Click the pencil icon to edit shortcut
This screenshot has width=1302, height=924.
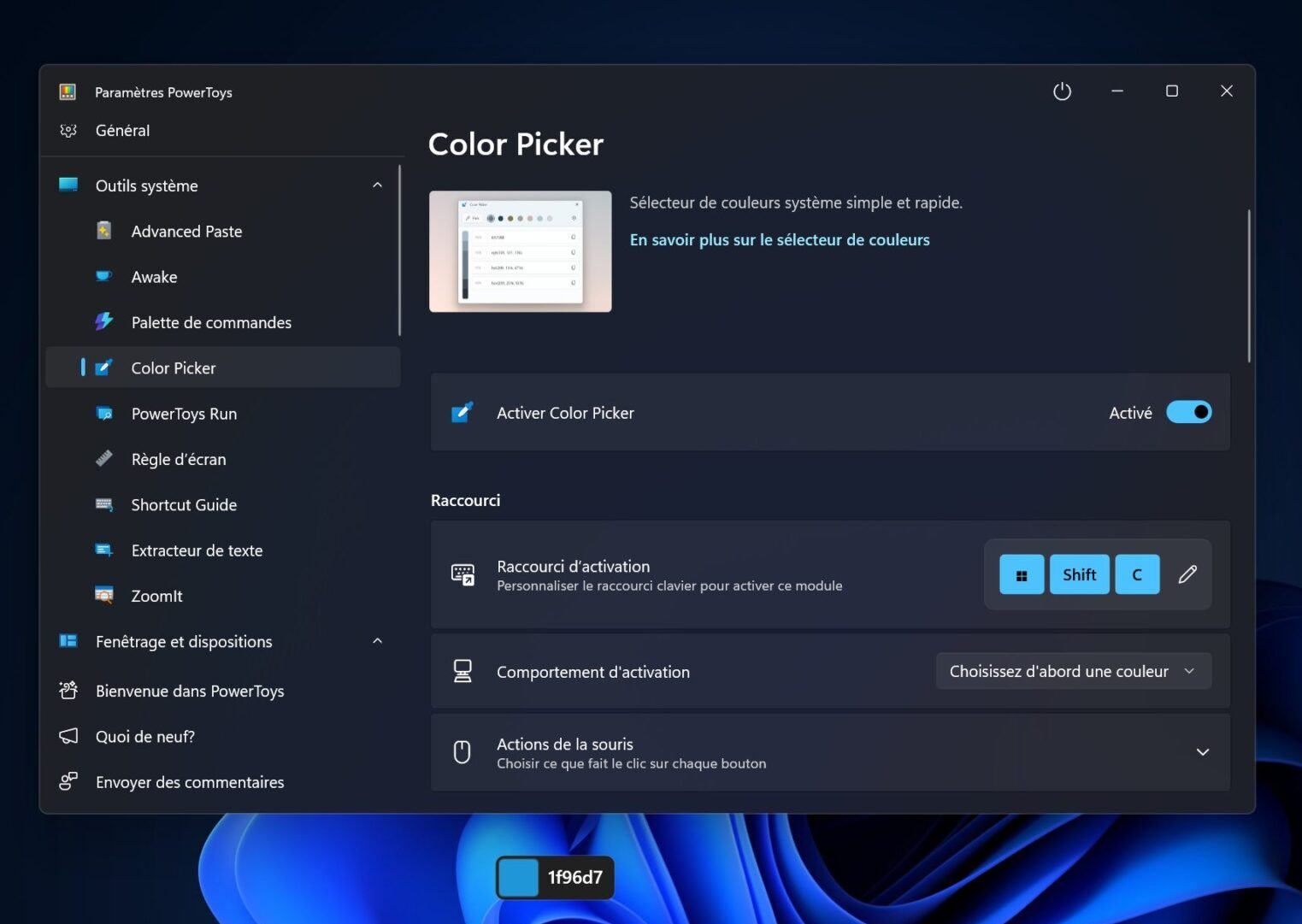pos(1187,574)
